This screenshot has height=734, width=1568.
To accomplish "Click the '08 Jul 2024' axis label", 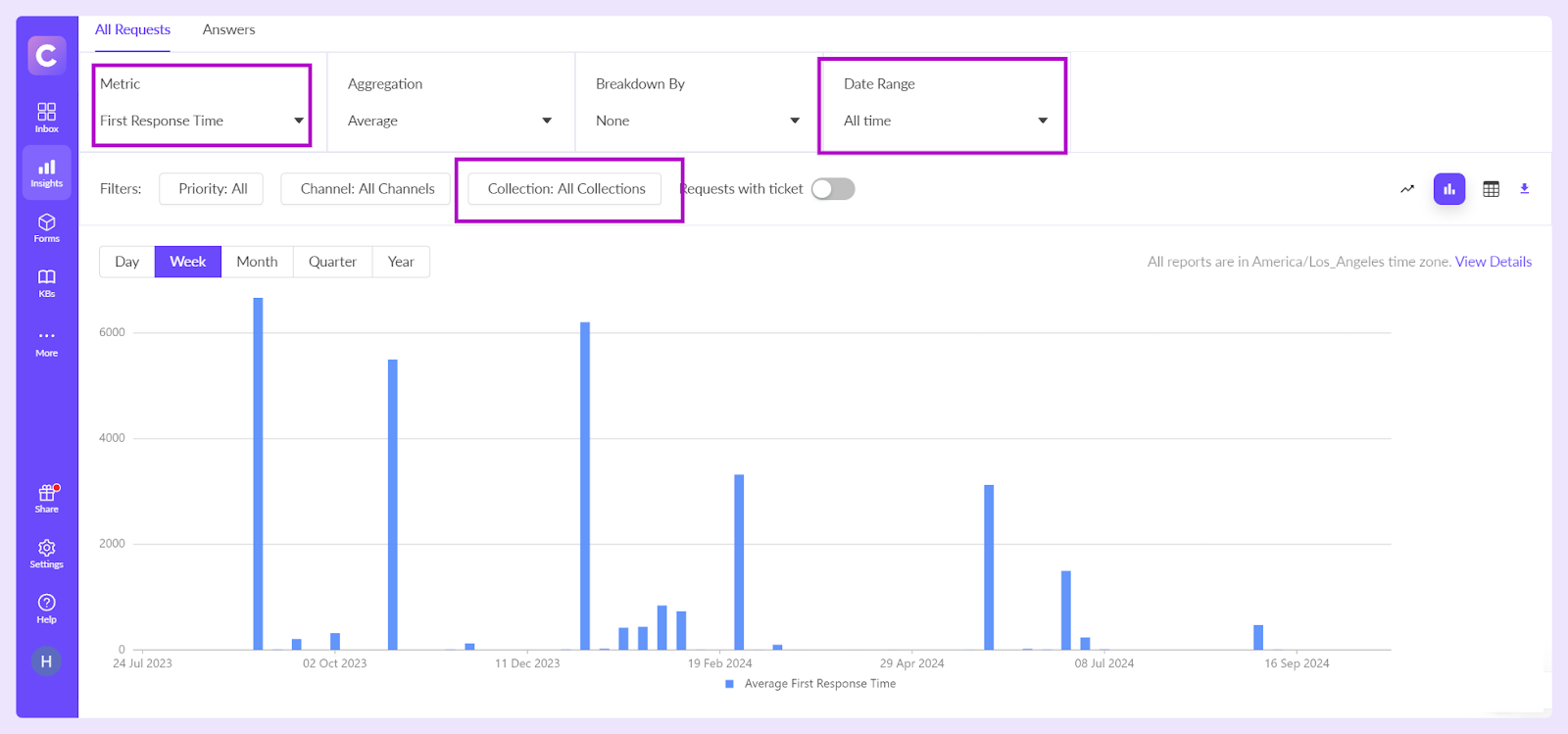I will click(x=1104, y=663).
